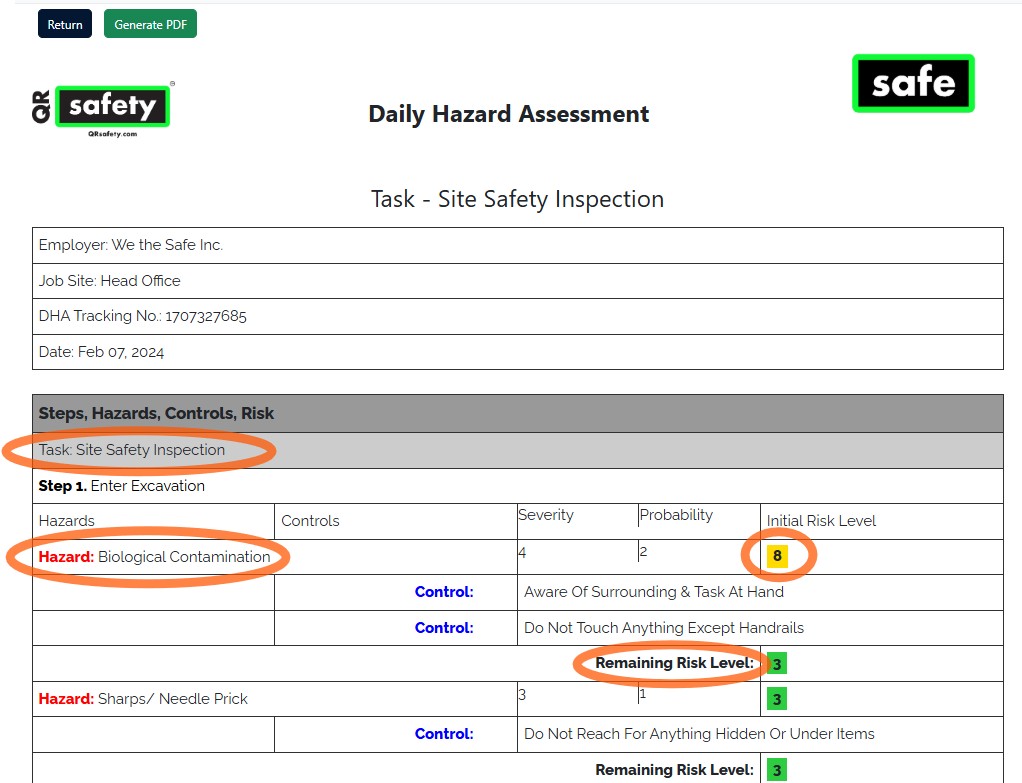Click the green Safe logo badge

(913, 83)
